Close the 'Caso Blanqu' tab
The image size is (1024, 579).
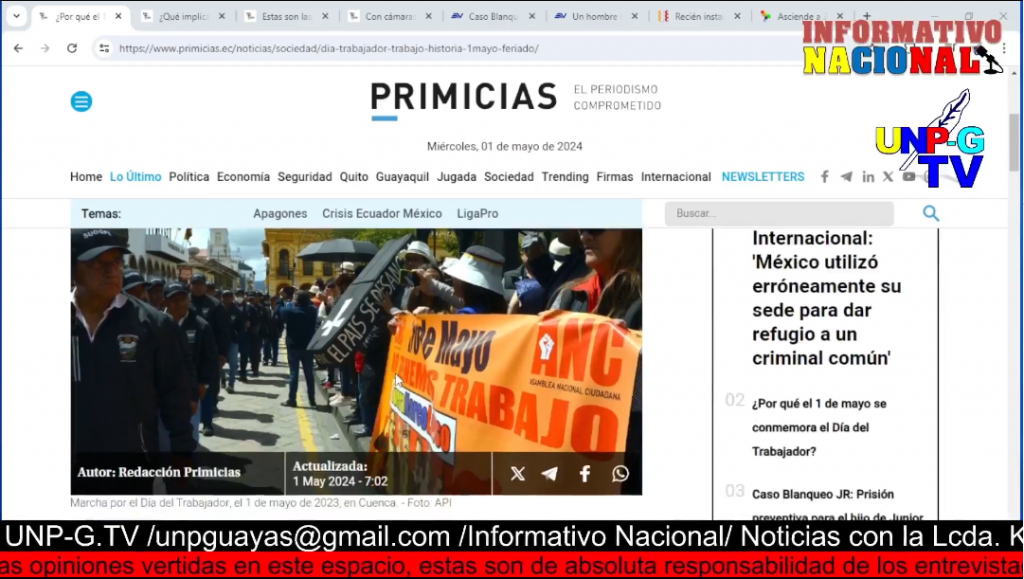532,16
